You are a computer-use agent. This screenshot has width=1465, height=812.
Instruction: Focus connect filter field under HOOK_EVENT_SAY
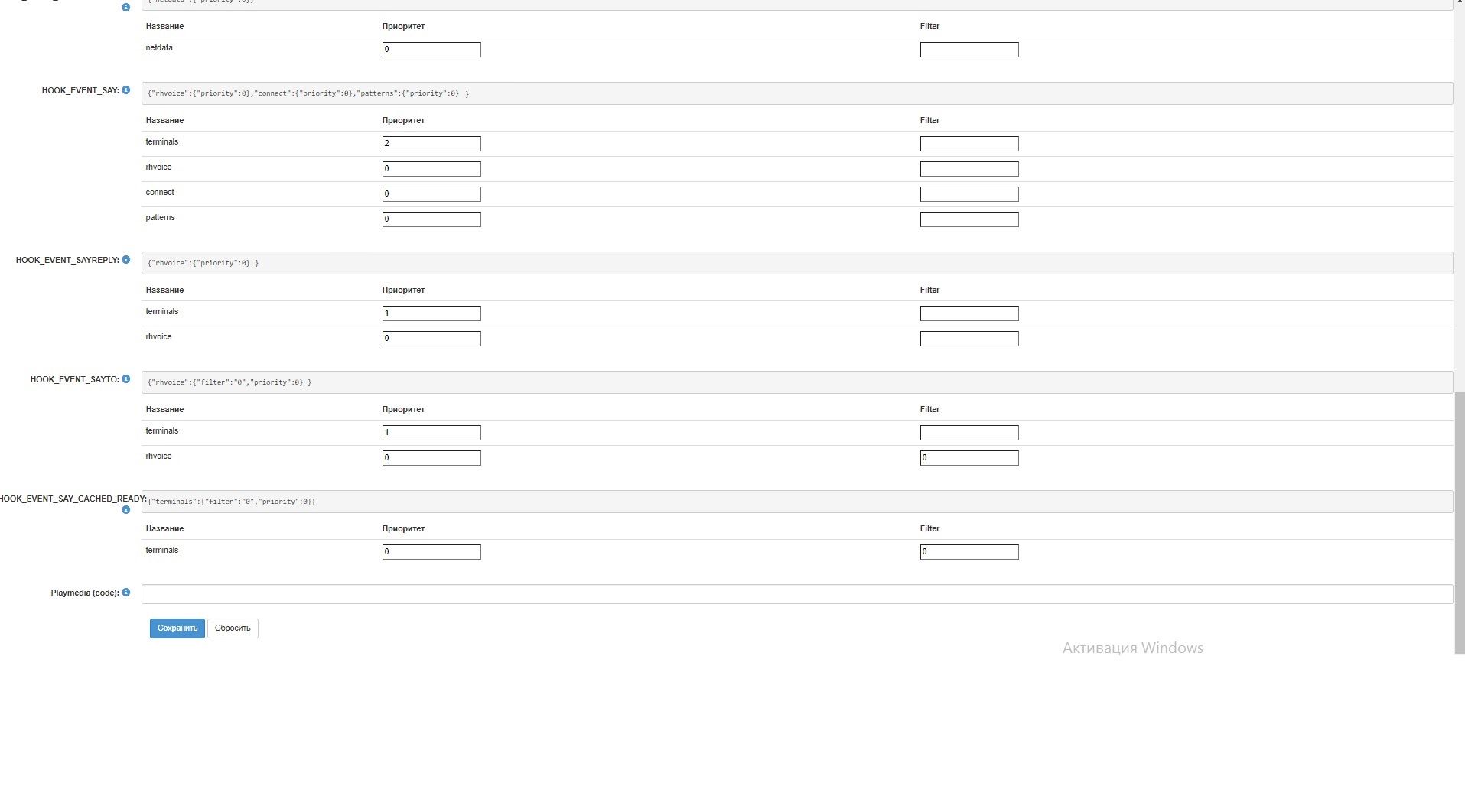tap(969, 194)
